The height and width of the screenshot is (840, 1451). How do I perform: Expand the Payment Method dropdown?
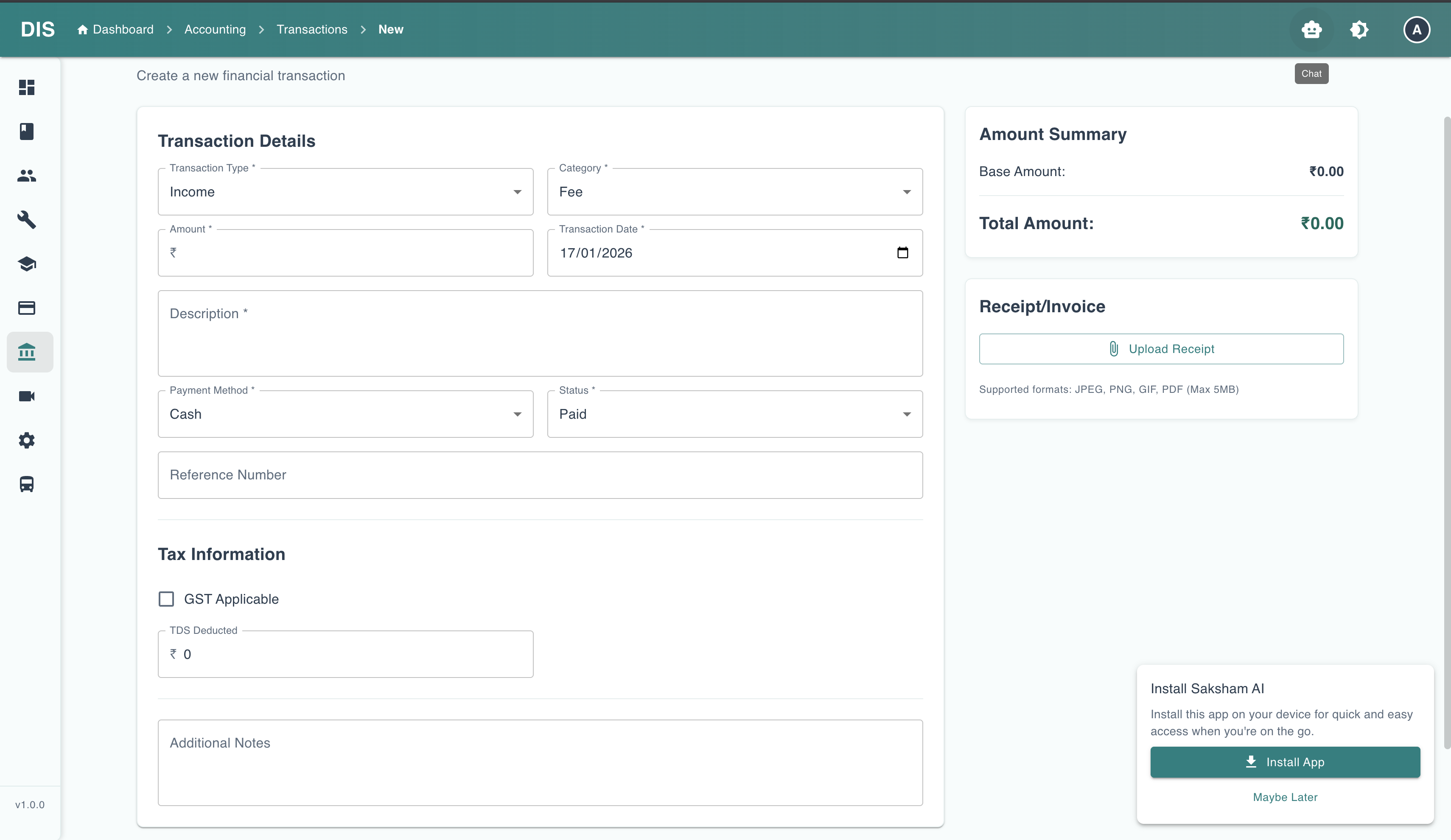tap(345, 414)
